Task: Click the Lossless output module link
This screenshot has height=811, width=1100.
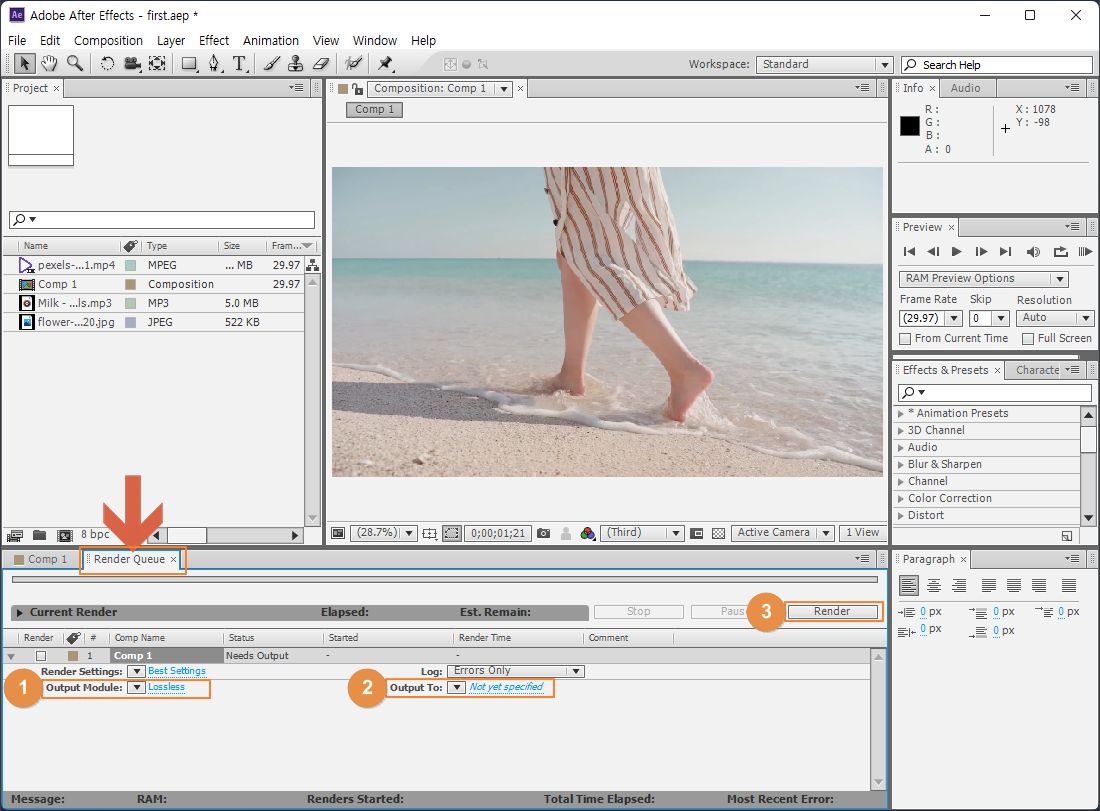Action: click(166, 687)
